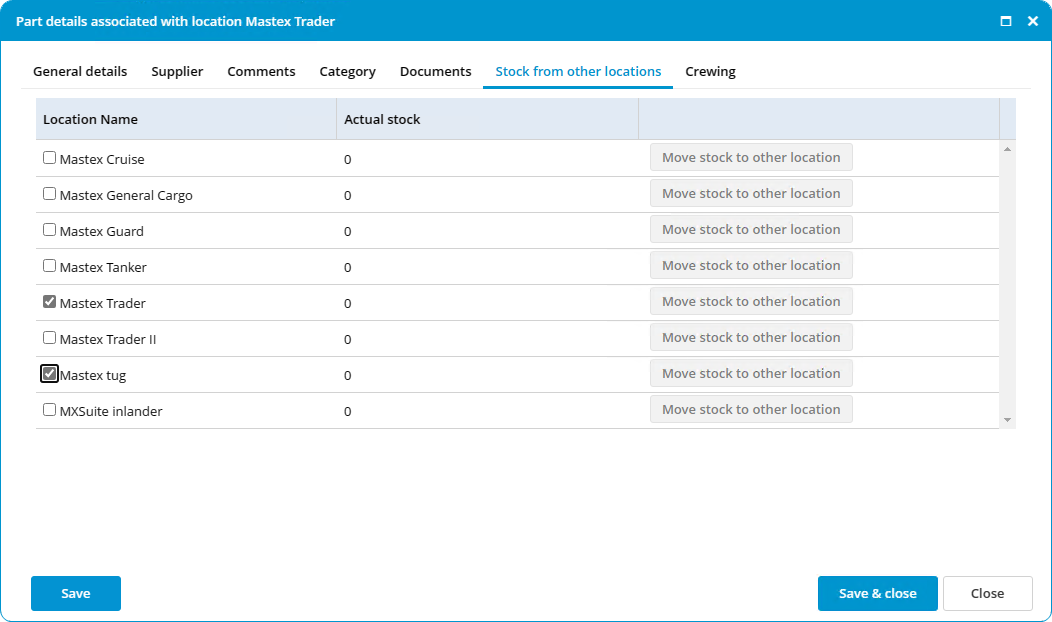The image size is (1052, 622).
Task: Click the MXSuite inlander location name
Action: (111, 411)
